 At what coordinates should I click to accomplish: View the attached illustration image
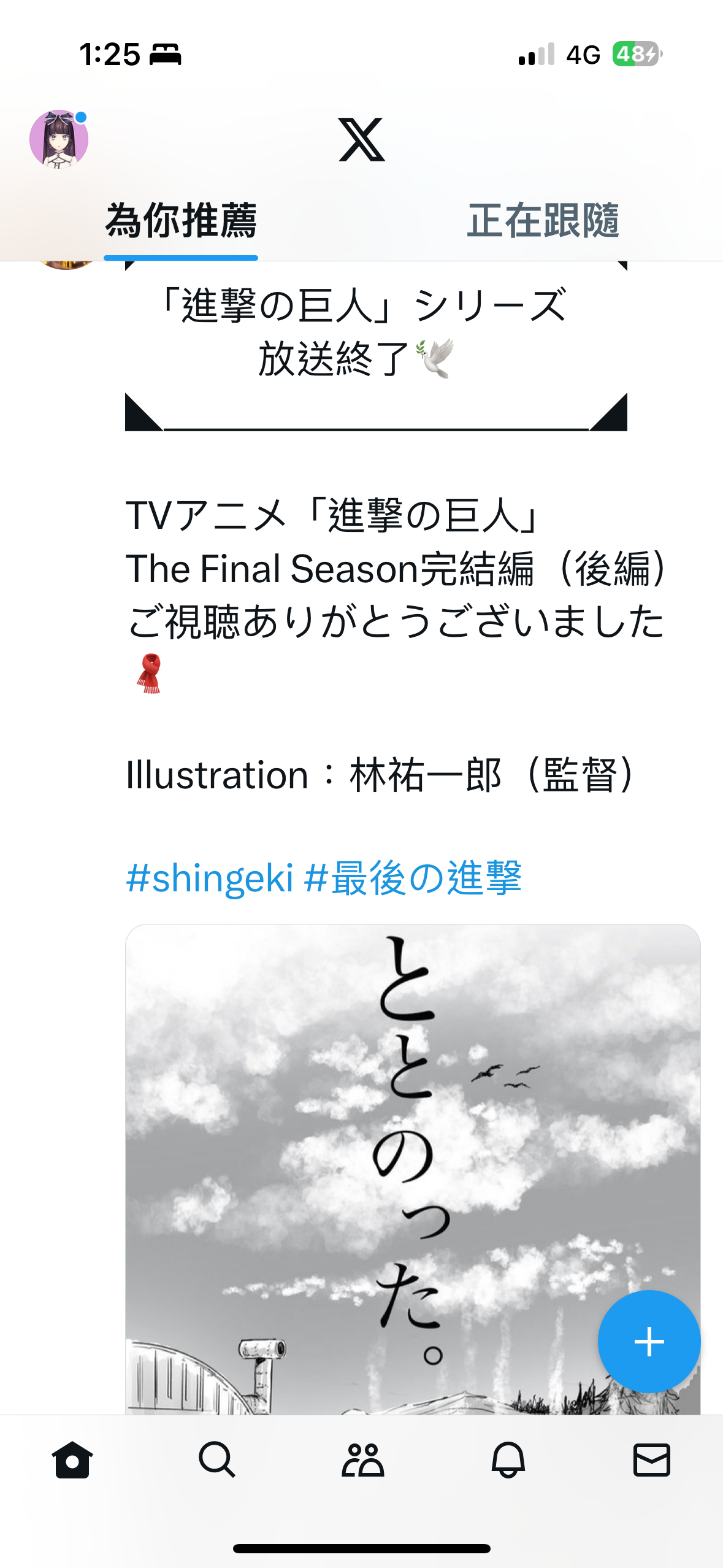pos(413,1169)
